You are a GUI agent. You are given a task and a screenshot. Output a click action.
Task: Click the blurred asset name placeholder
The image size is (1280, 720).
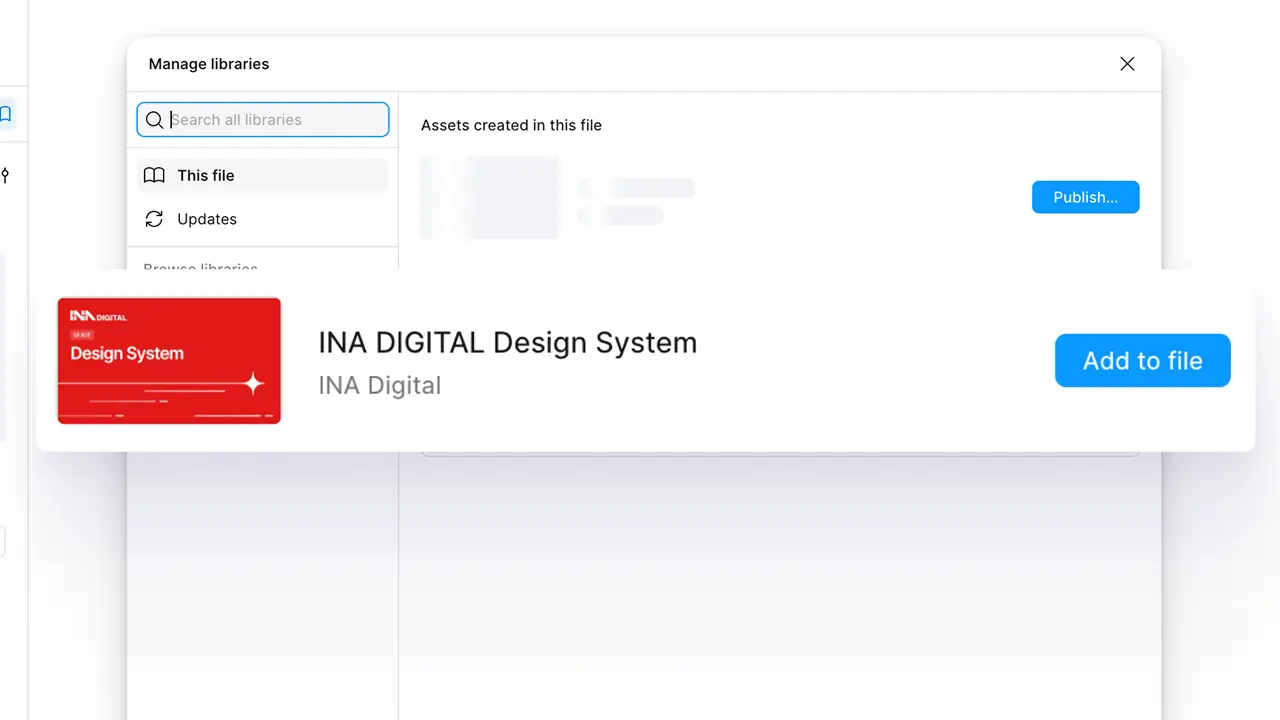[637, 188]
